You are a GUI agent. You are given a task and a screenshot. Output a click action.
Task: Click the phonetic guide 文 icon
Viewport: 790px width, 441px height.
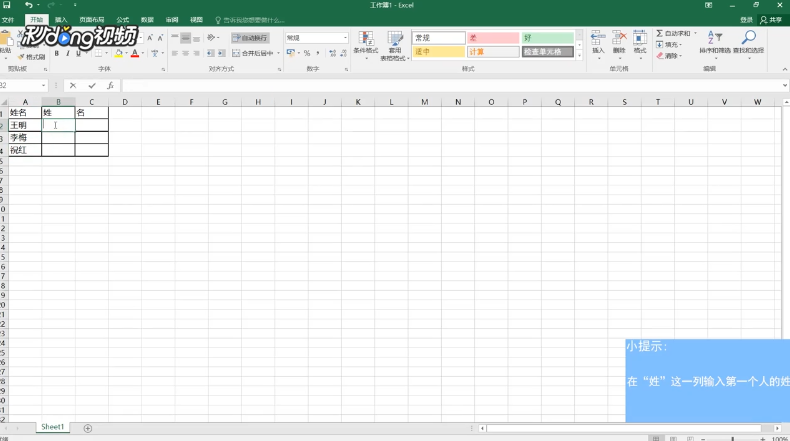point(155,53)
